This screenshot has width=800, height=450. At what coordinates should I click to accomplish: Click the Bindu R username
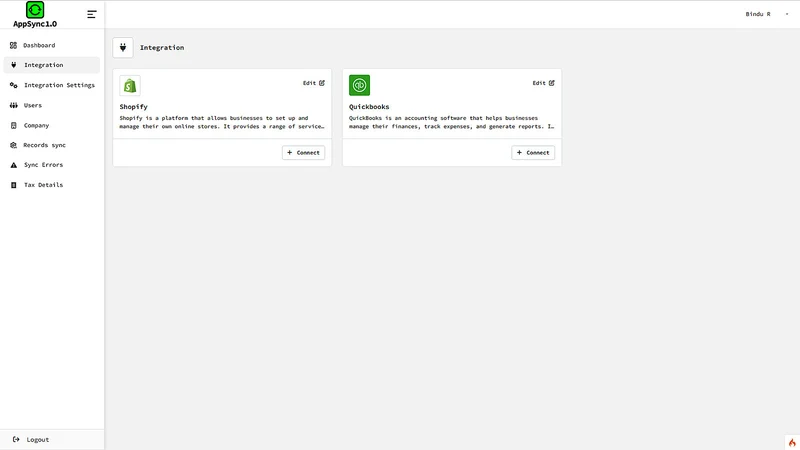758,14
